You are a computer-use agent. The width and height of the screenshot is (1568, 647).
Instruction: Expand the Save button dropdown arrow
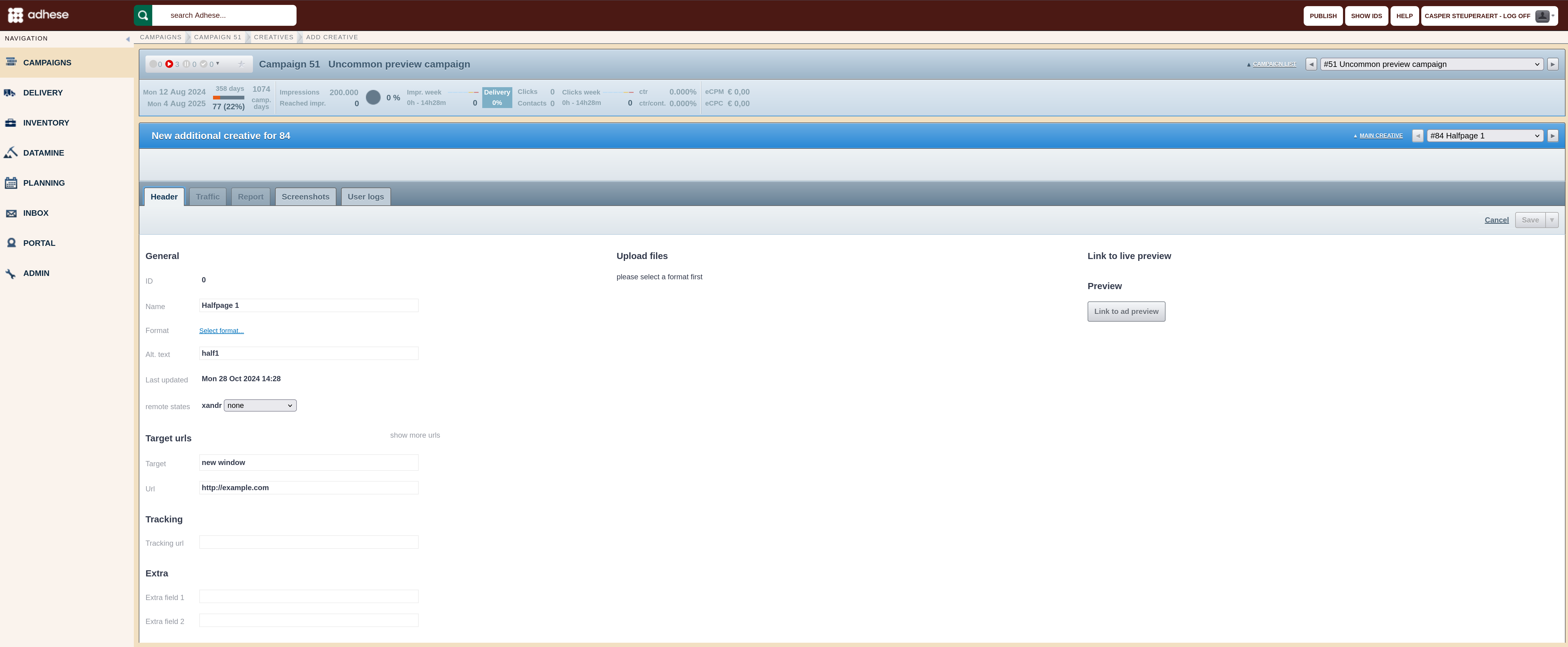tap(1551, 220)
